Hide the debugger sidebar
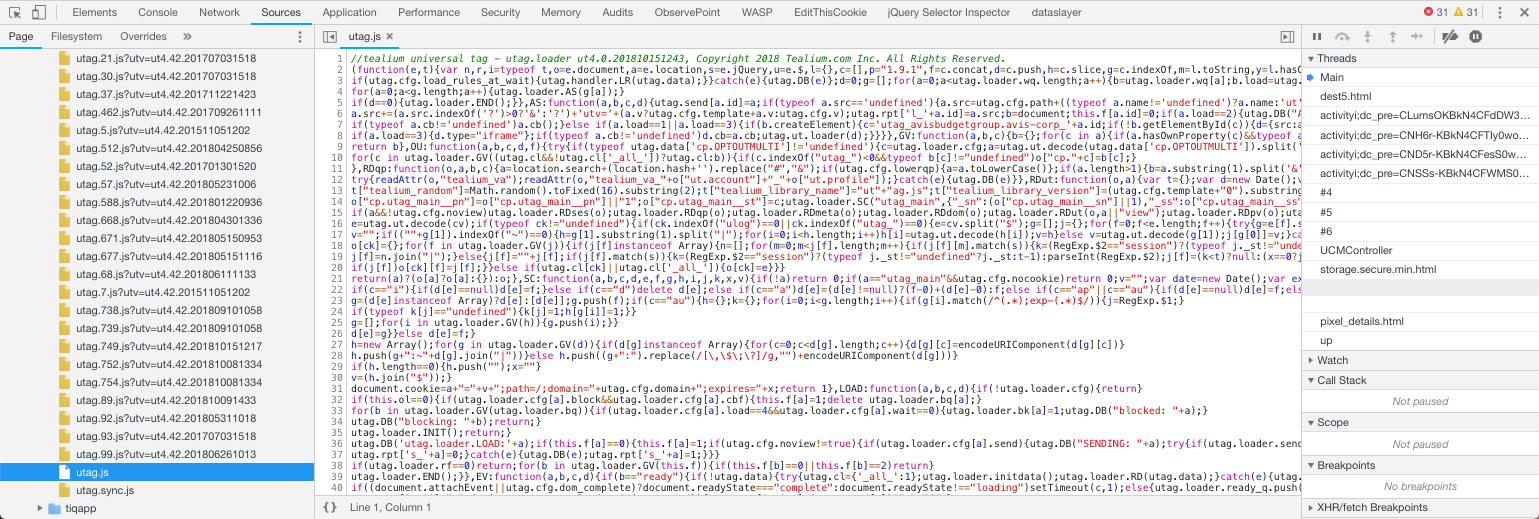Image resolution: width=1539 pixels, height=519 pixels. pos(1288,36)
